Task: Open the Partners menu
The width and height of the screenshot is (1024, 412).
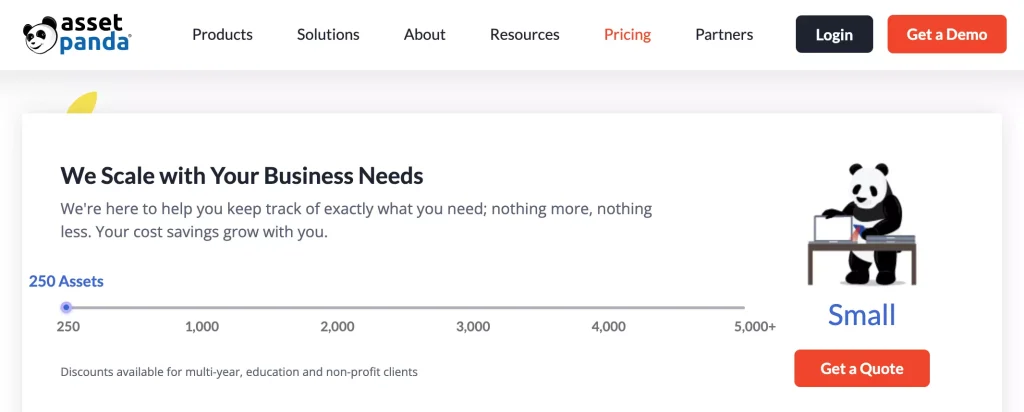Action: tap(724, 35)
